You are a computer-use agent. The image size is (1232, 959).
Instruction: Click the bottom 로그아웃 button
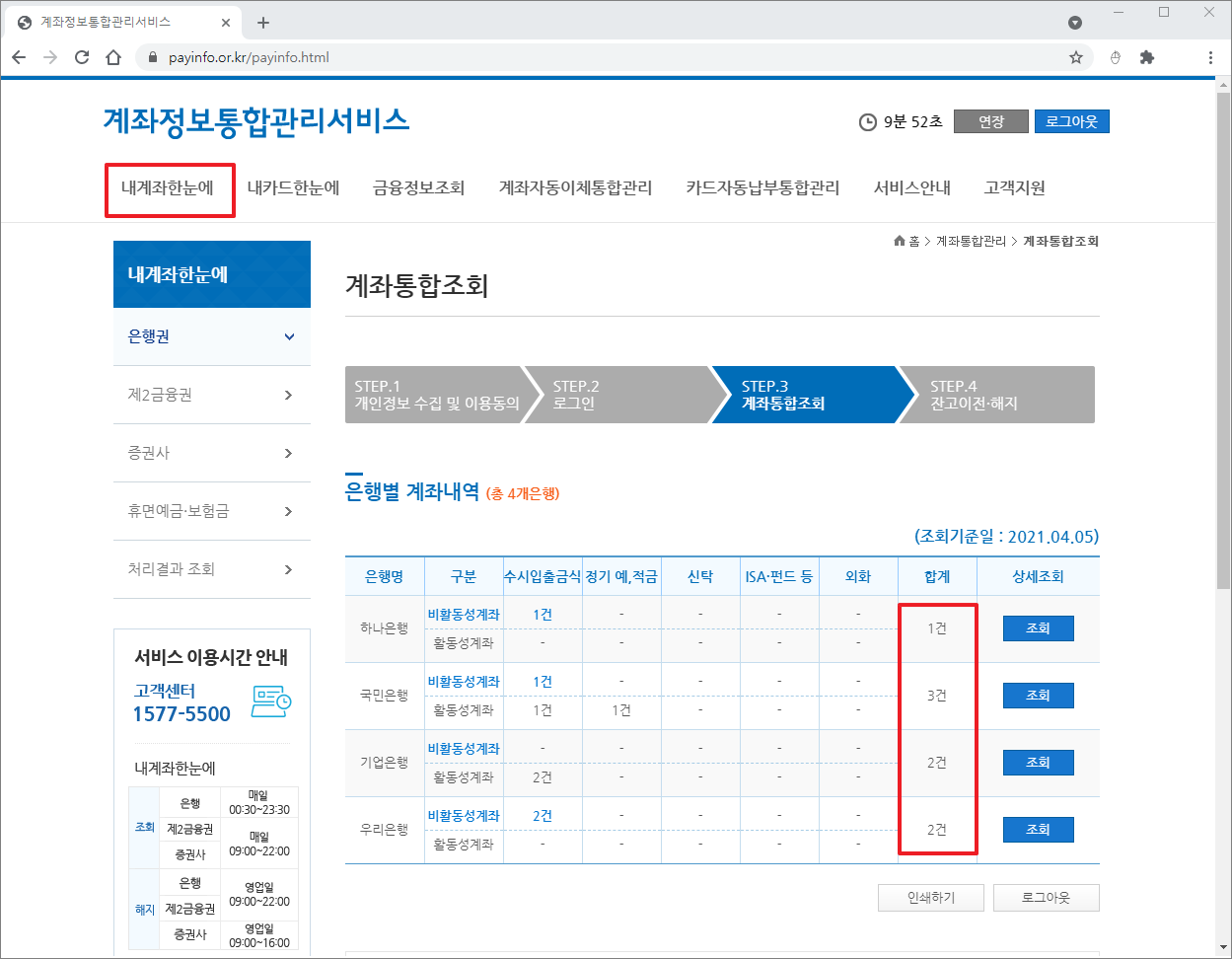1046,898
